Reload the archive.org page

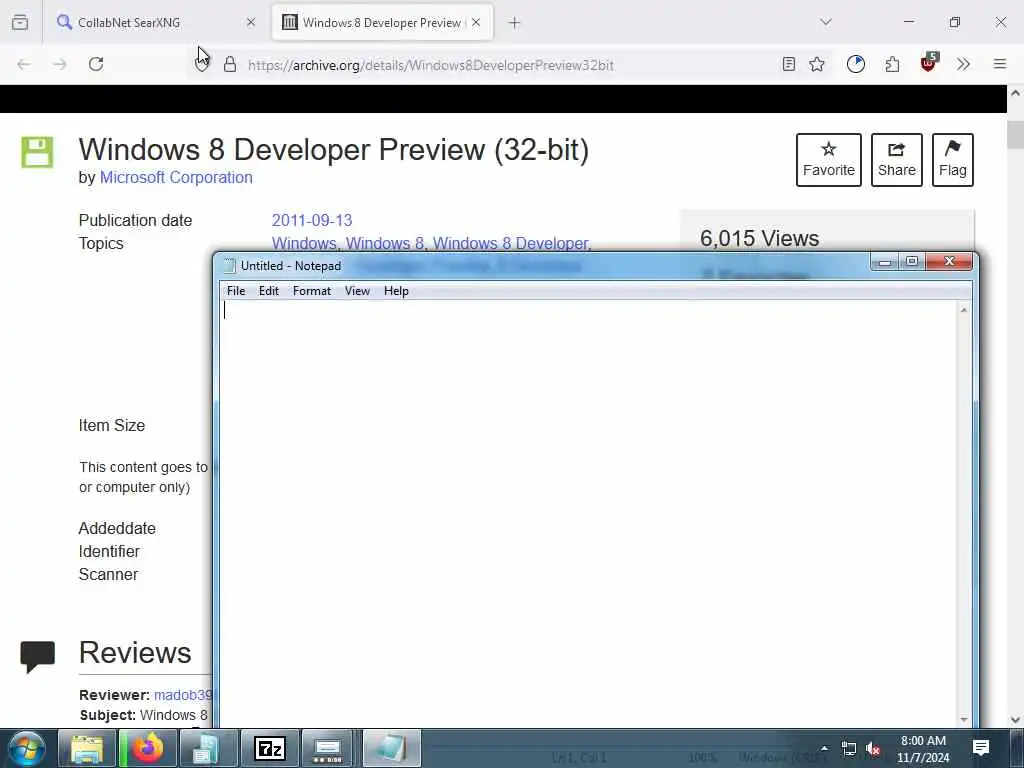click(96, 64)
